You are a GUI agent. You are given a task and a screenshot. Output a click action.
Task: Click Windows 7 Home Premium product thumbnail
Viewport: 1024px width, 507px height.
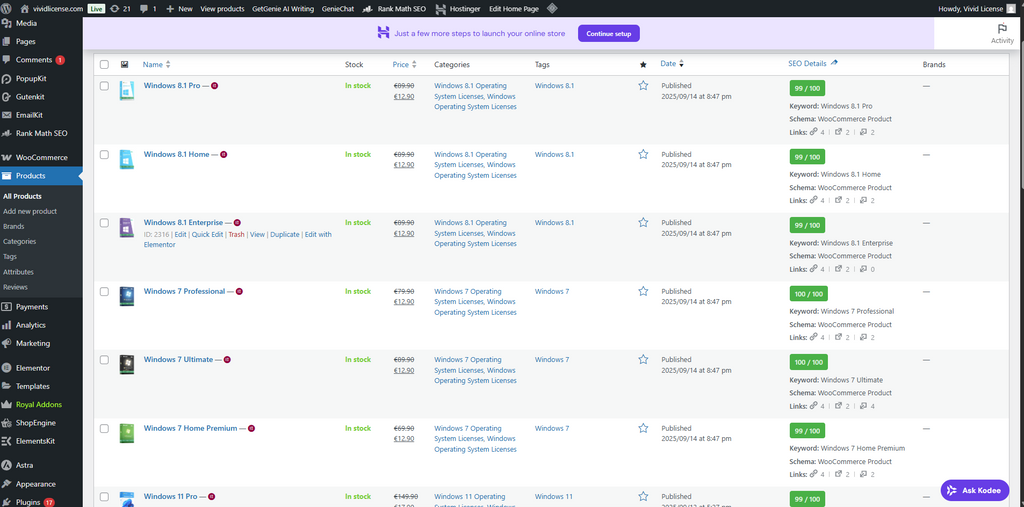[x=127, y=433]
